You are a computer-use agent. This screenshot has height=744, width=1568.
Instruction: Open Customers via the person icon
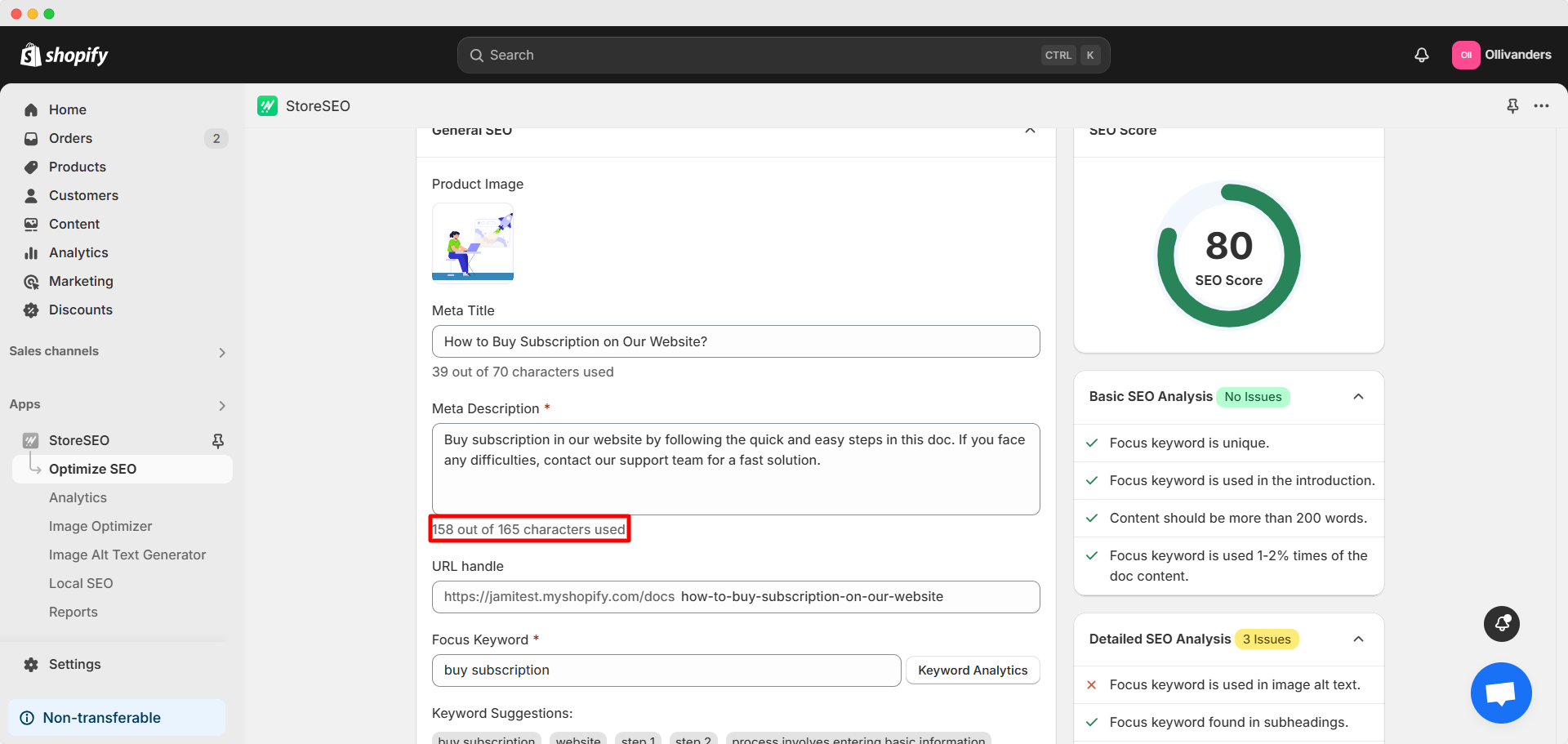(x=30, y=195)
